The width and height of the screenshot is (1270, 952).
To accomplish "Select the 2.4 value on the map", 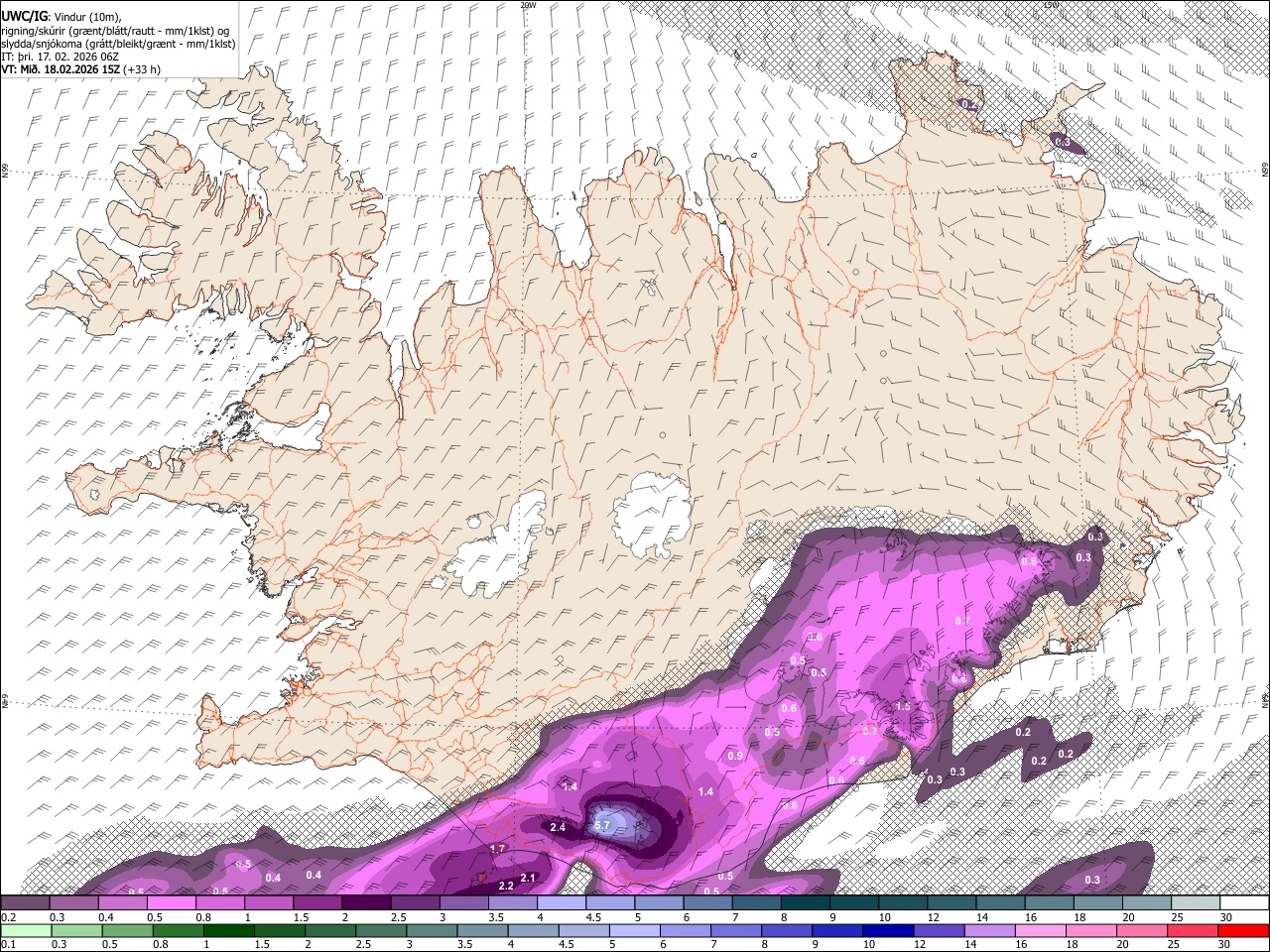I will tap(558, 827).
